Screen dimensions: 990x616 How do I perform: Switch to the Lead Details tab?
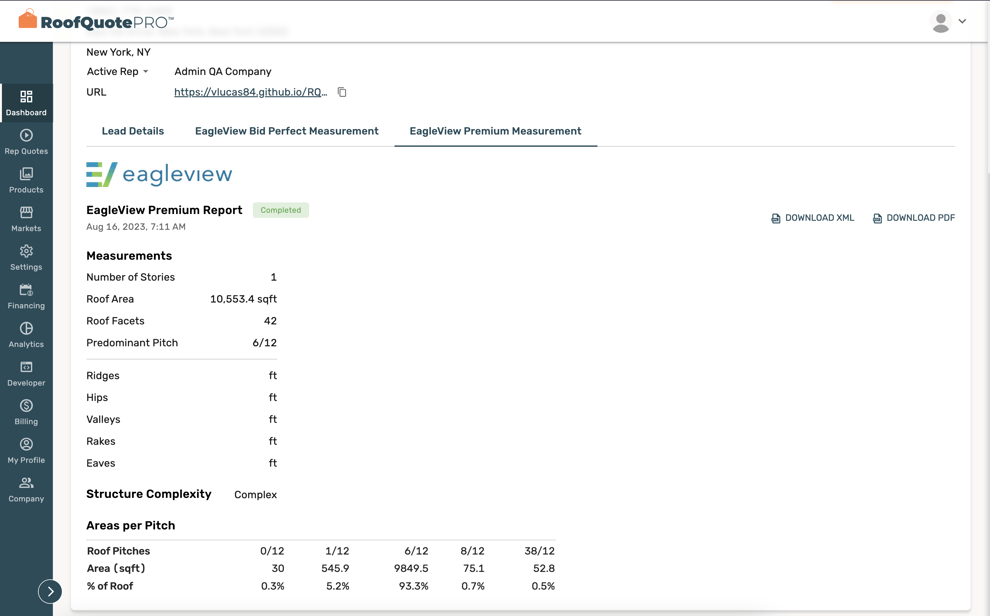(133, 131)
